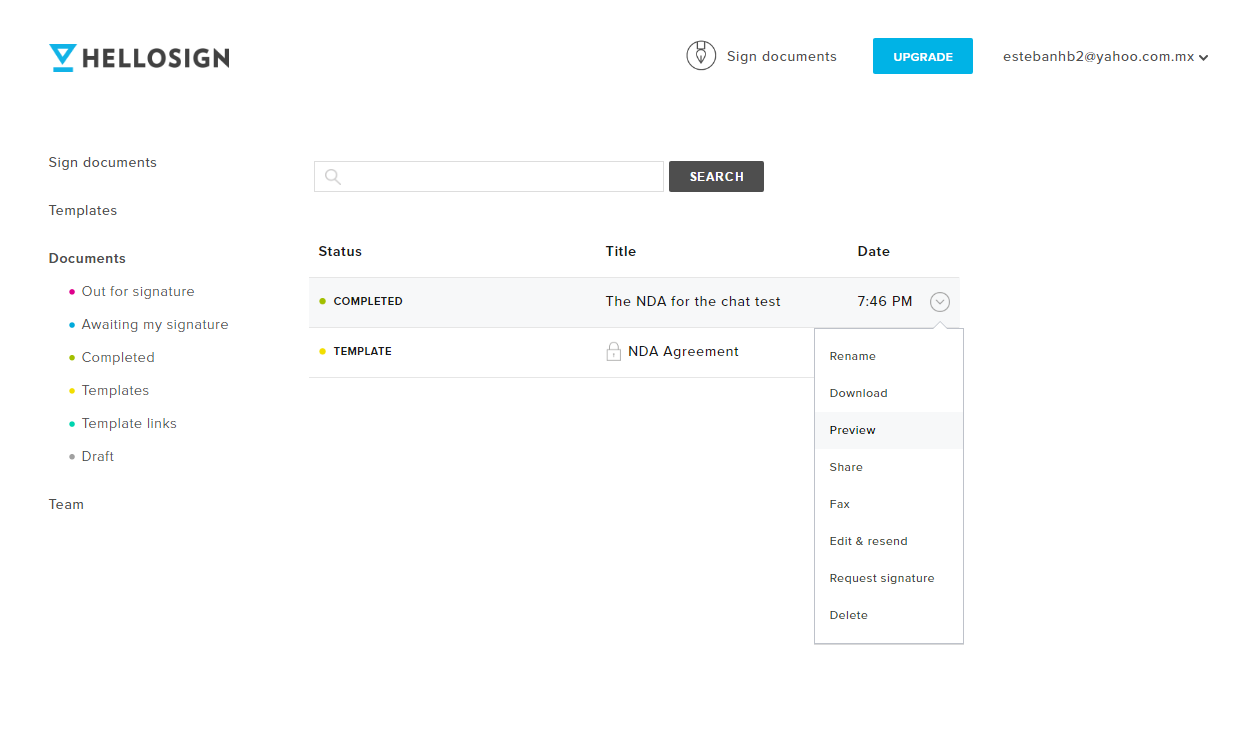Click the green status dot for completed document
Screen dimensions: 1257x732
[322, 300]
